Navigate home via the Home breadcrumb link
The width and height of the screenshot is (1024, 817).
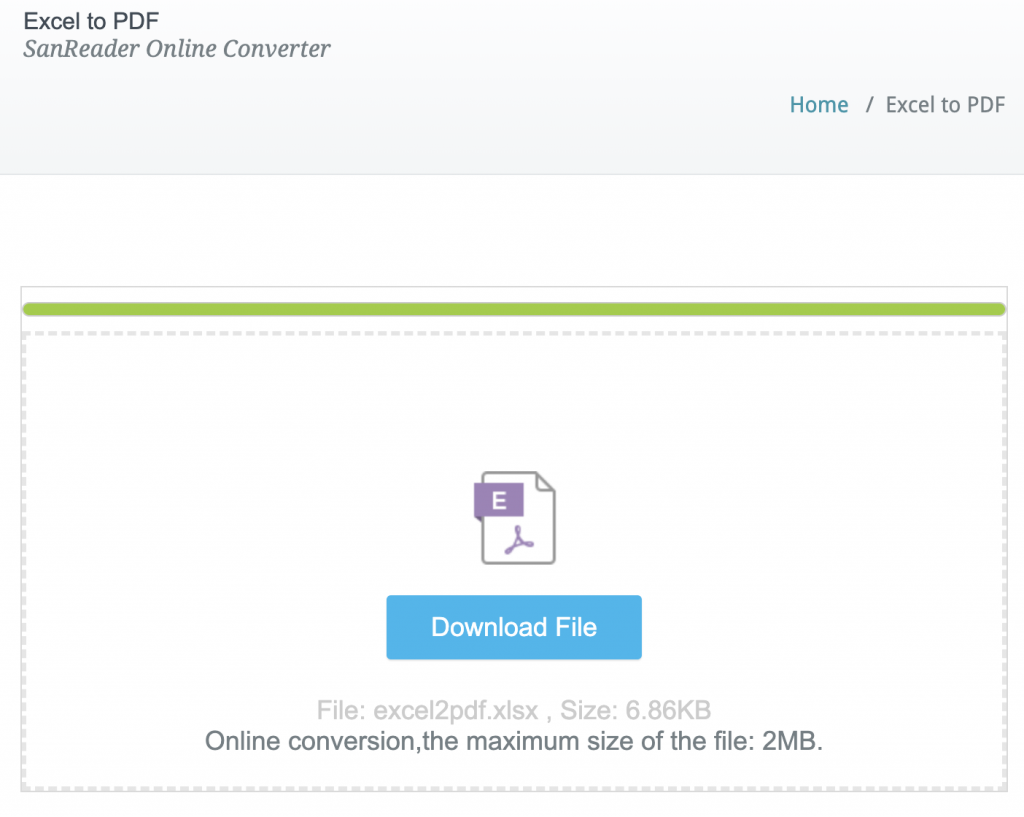(818, 104)
